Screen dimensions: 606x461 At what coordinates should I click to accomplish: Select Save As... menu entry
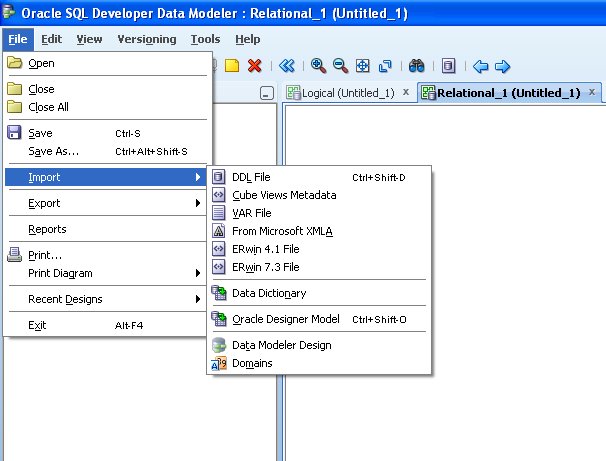(x=107, y=151)
